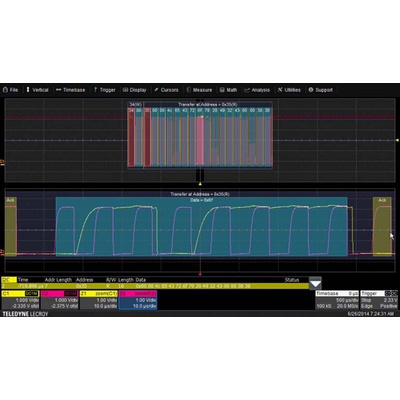Click the 'Data = 0x6f' annotation label
Viewport: 400px width, 400px height.
[201, 200]
